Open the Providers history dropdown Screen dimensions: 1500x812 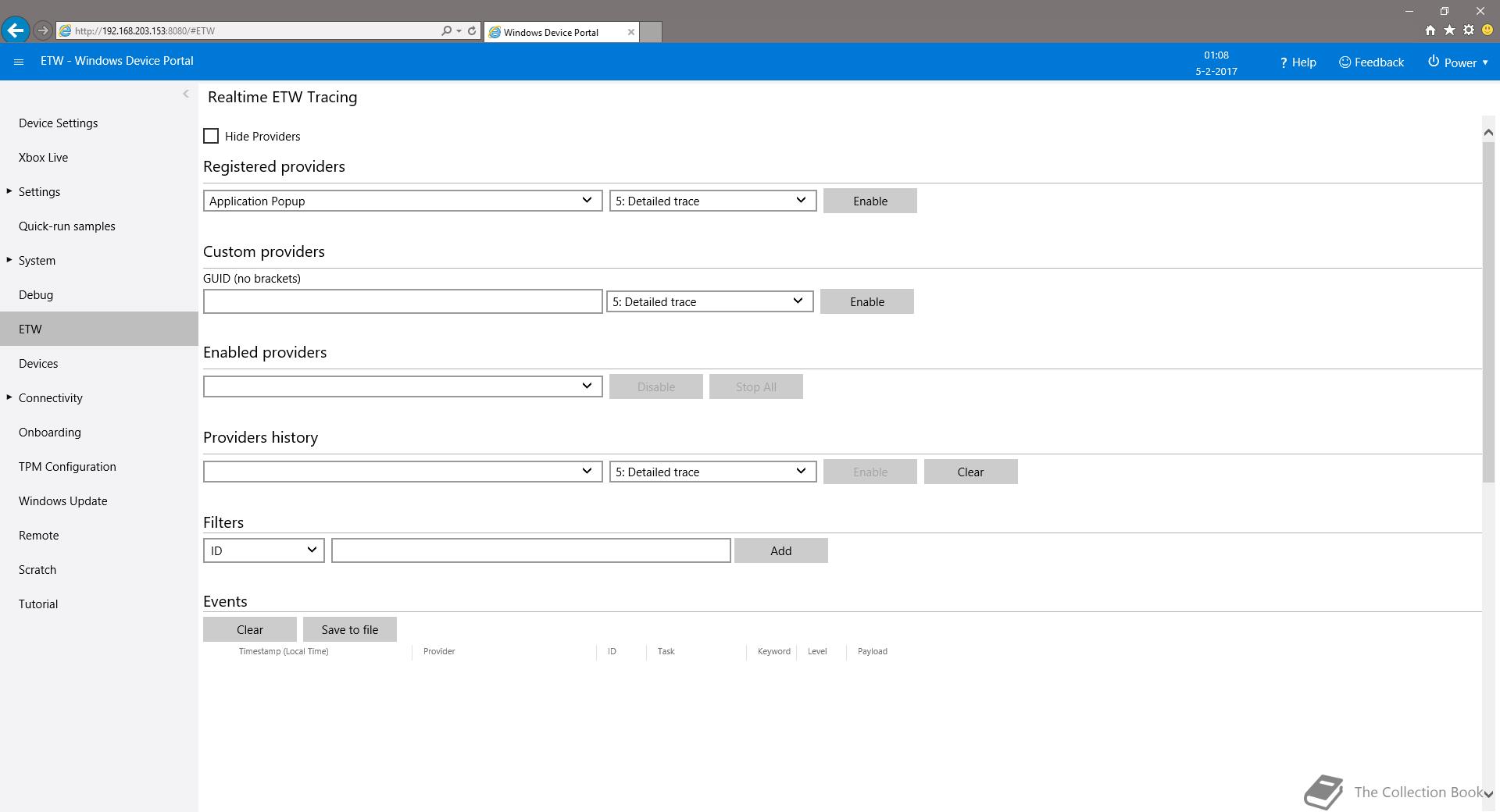click(403, 472)
